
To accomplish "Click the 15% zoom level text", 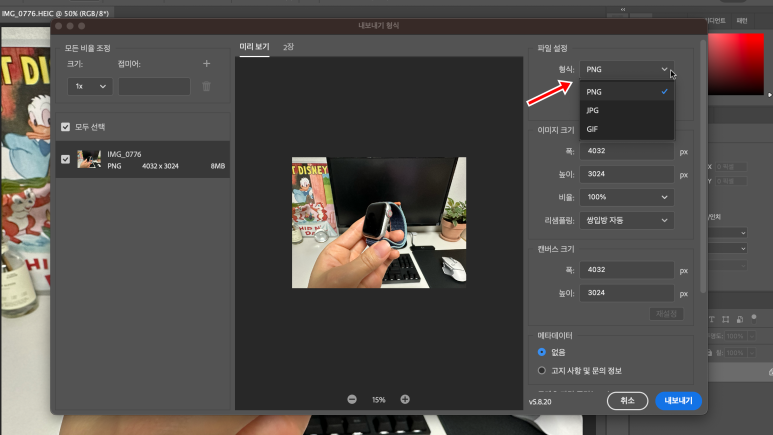I will (379, 399).
